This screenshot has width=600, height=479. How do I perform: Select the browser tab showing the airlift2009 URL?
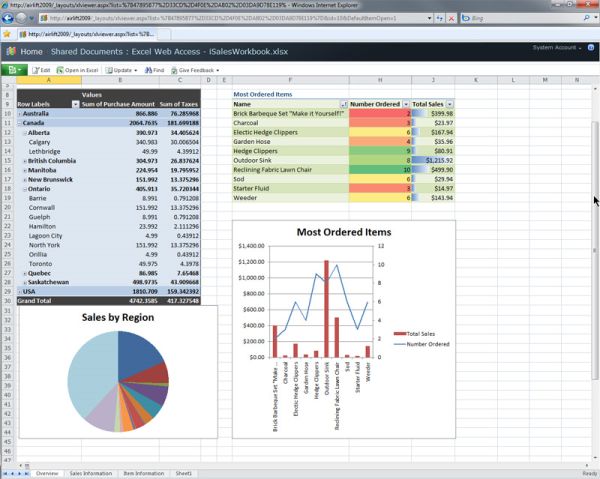[87, 34]
